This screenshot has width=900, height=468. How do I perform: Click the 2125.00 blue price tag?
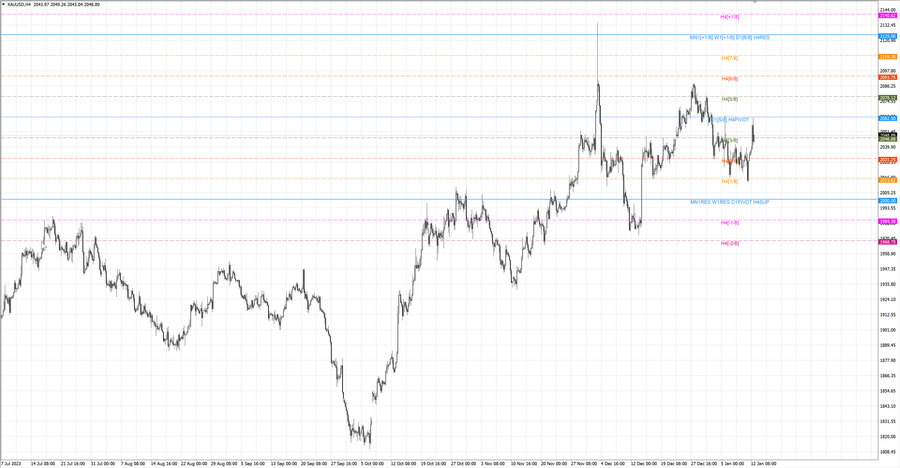coord(887,36)
